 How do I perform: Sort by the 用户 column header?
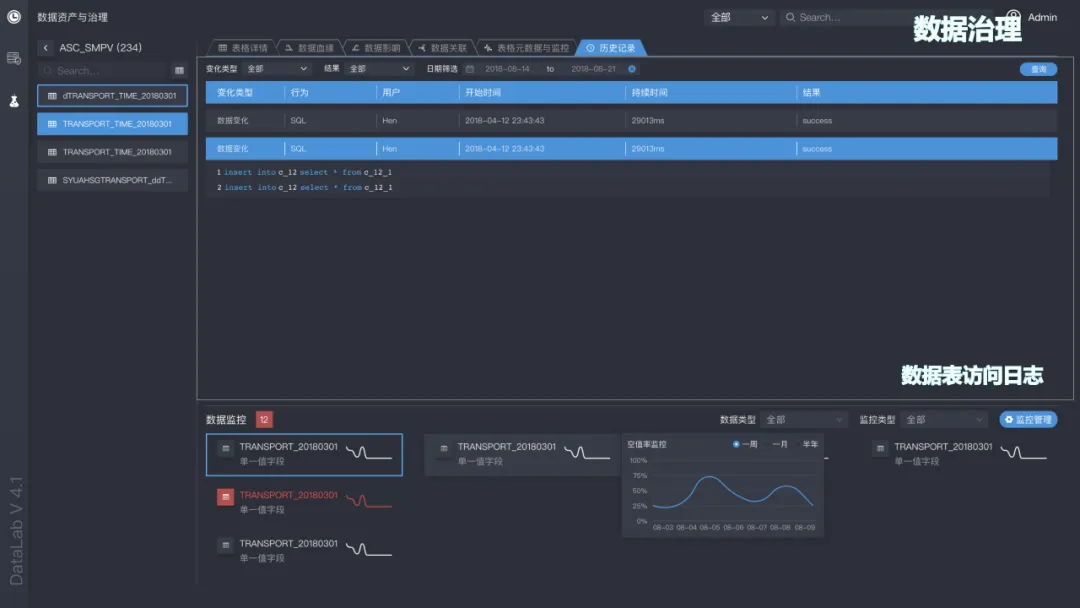(x=391, y=92)
